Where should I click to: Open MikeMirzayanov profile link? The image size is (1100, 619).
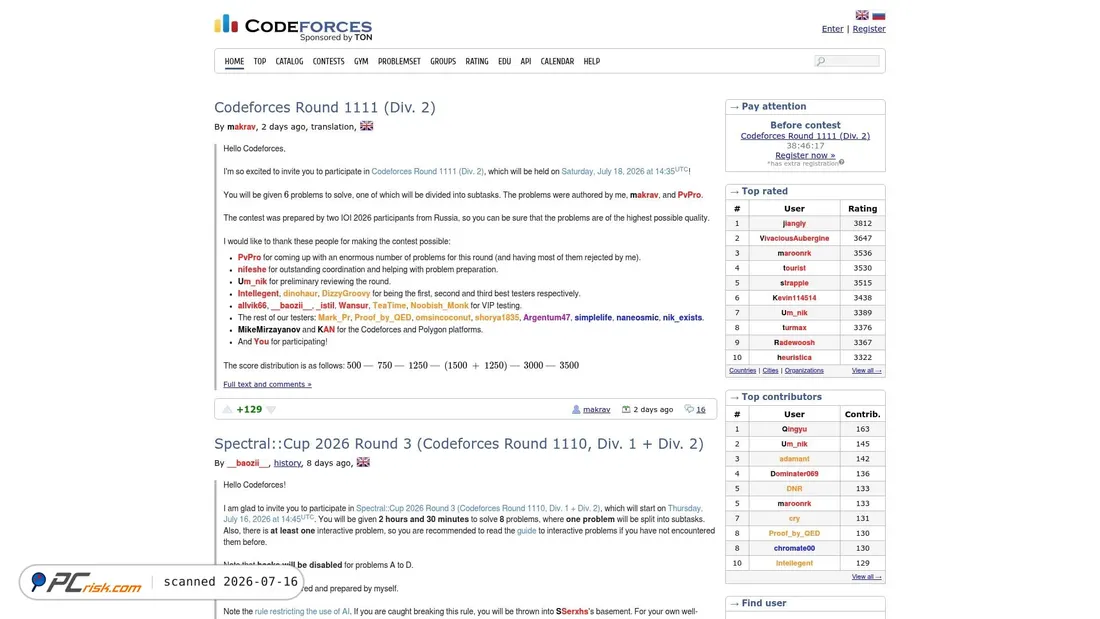pos(269,330)
